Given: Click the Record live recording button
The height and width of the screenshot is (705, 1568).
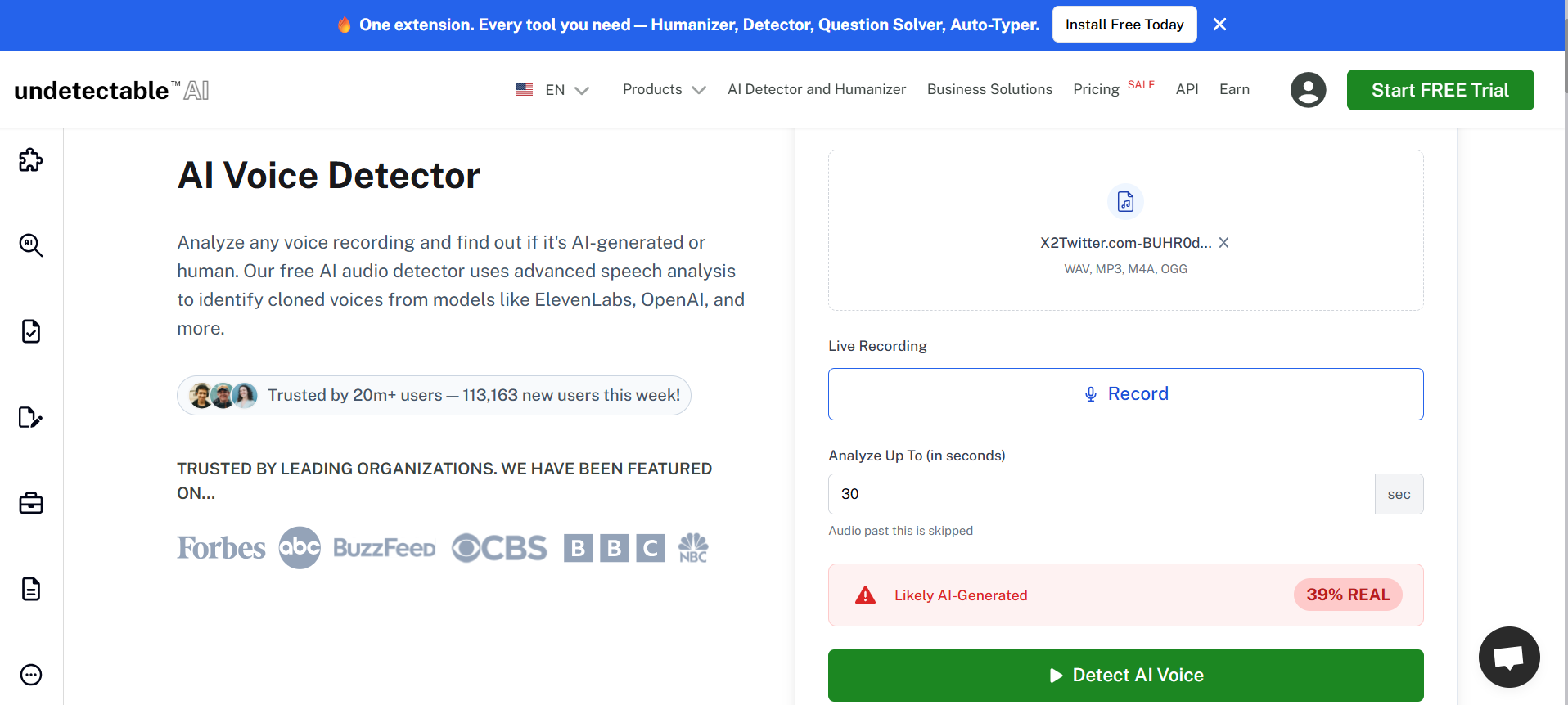Looking at the screenshot, I should point(1125,394).
